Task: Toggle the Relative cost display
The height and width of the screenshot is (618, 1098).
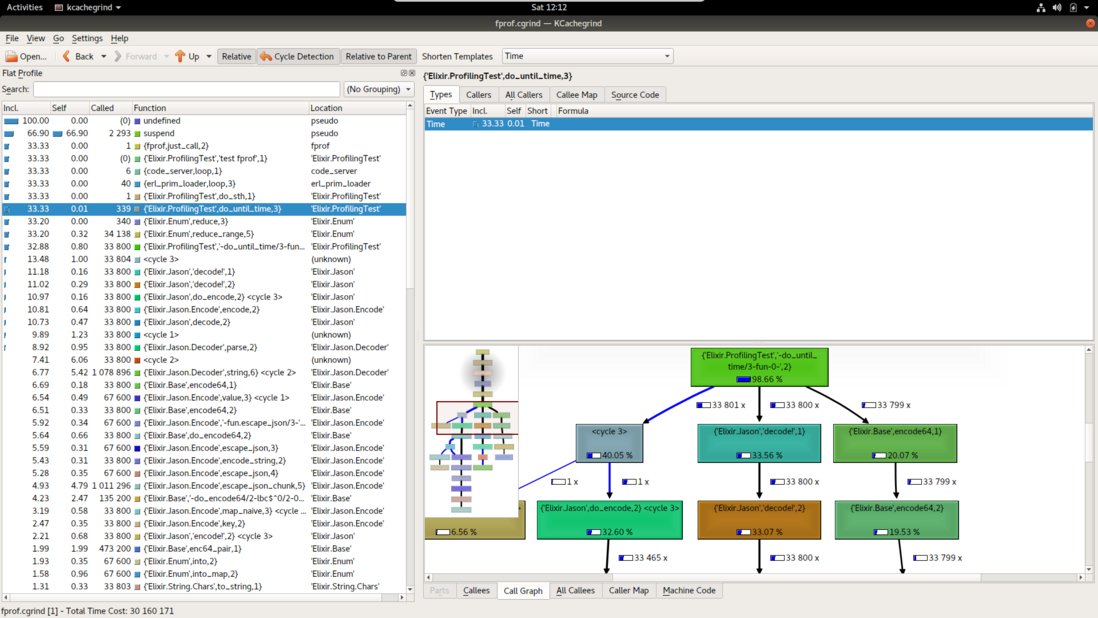Action: pyautogui.click(x=236, y=56)
